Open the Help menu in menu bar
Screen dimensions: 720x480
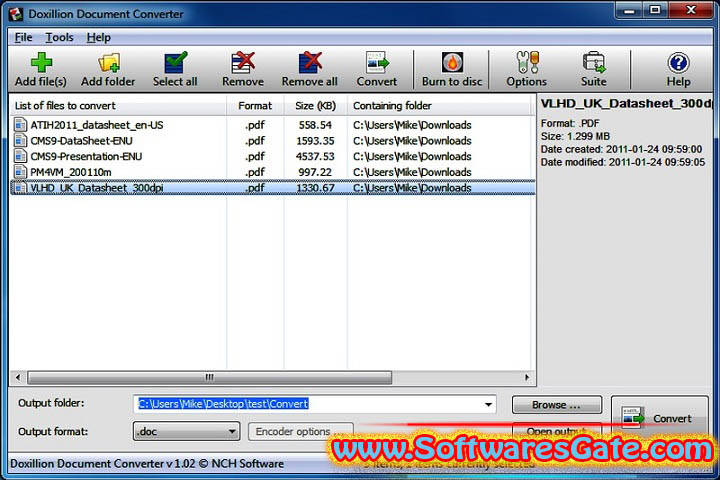tap(98, 37)
